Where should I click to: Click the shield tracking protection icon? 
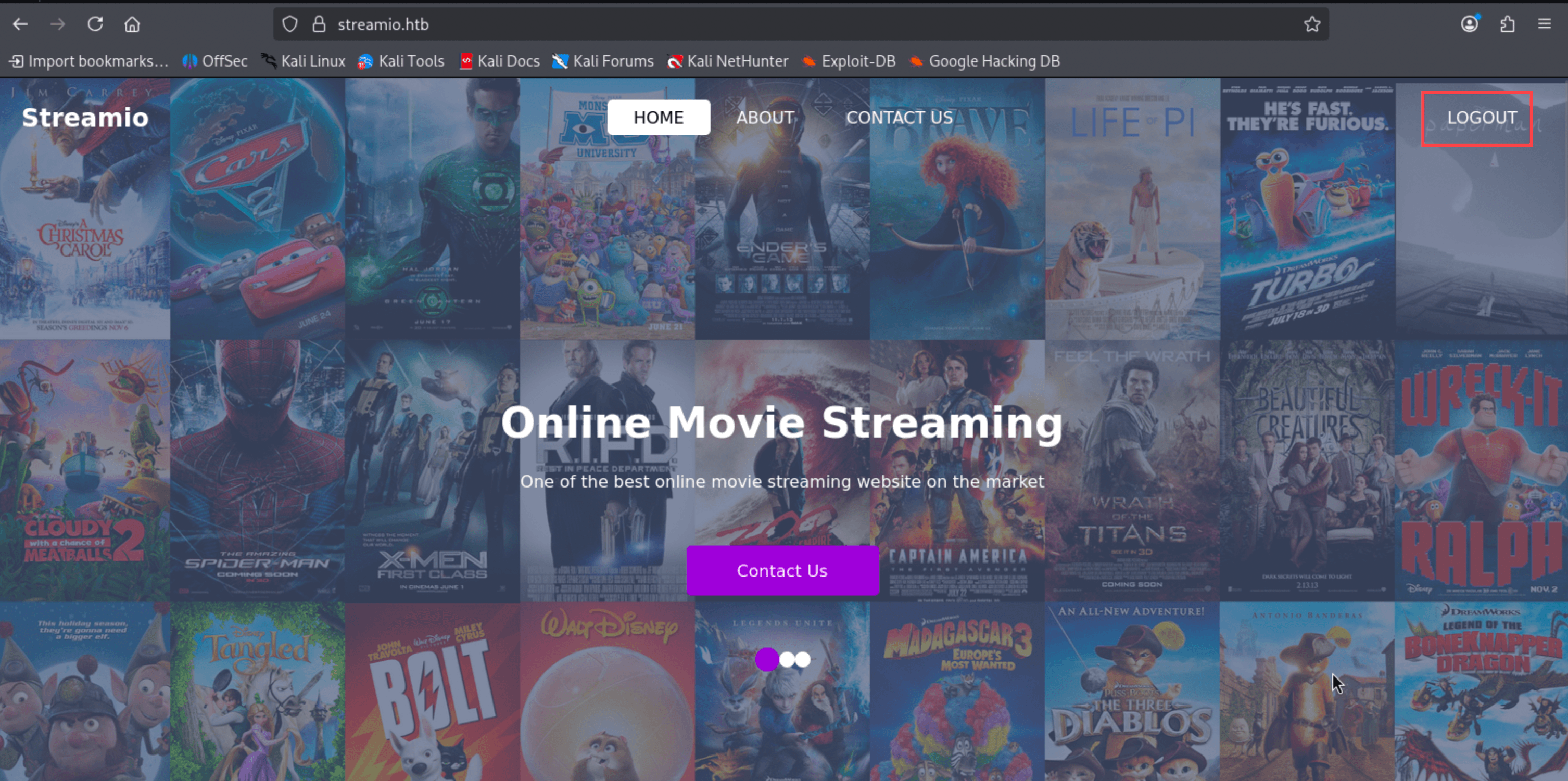coord(290,24)
